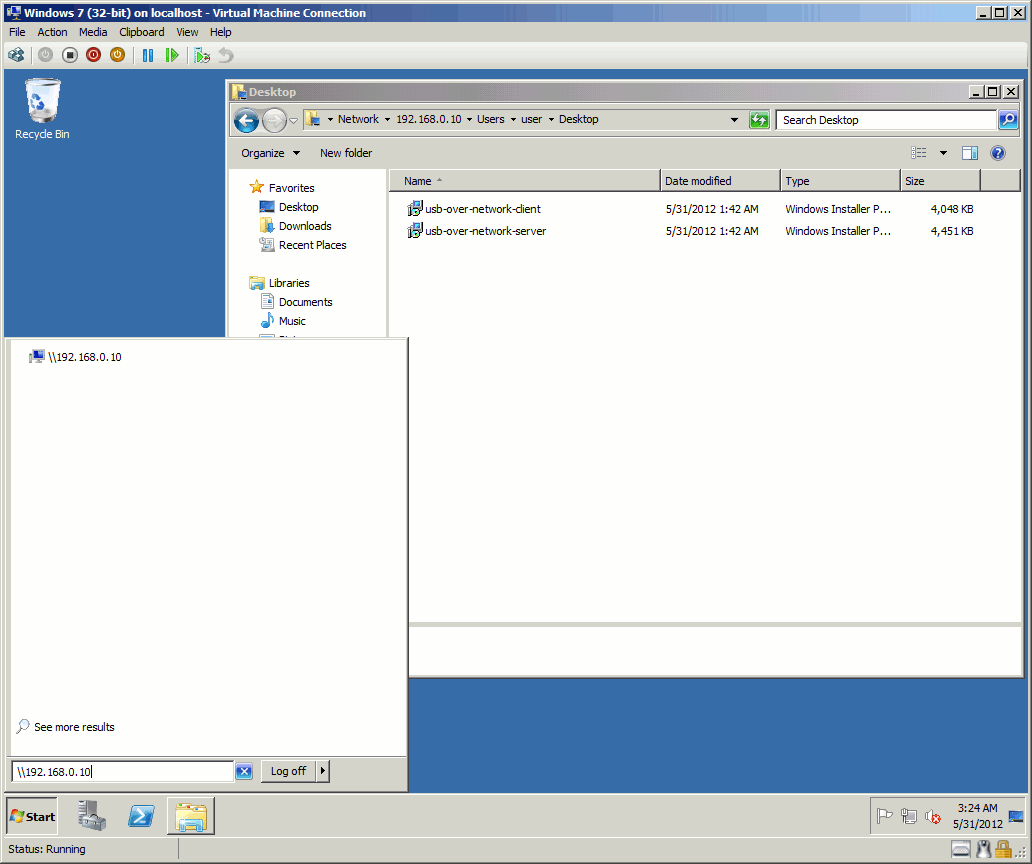Open the Help menu
Image resolution: width=1032 pixels, height=864 pixels.
pyautogui.click(x=220, y=32)
